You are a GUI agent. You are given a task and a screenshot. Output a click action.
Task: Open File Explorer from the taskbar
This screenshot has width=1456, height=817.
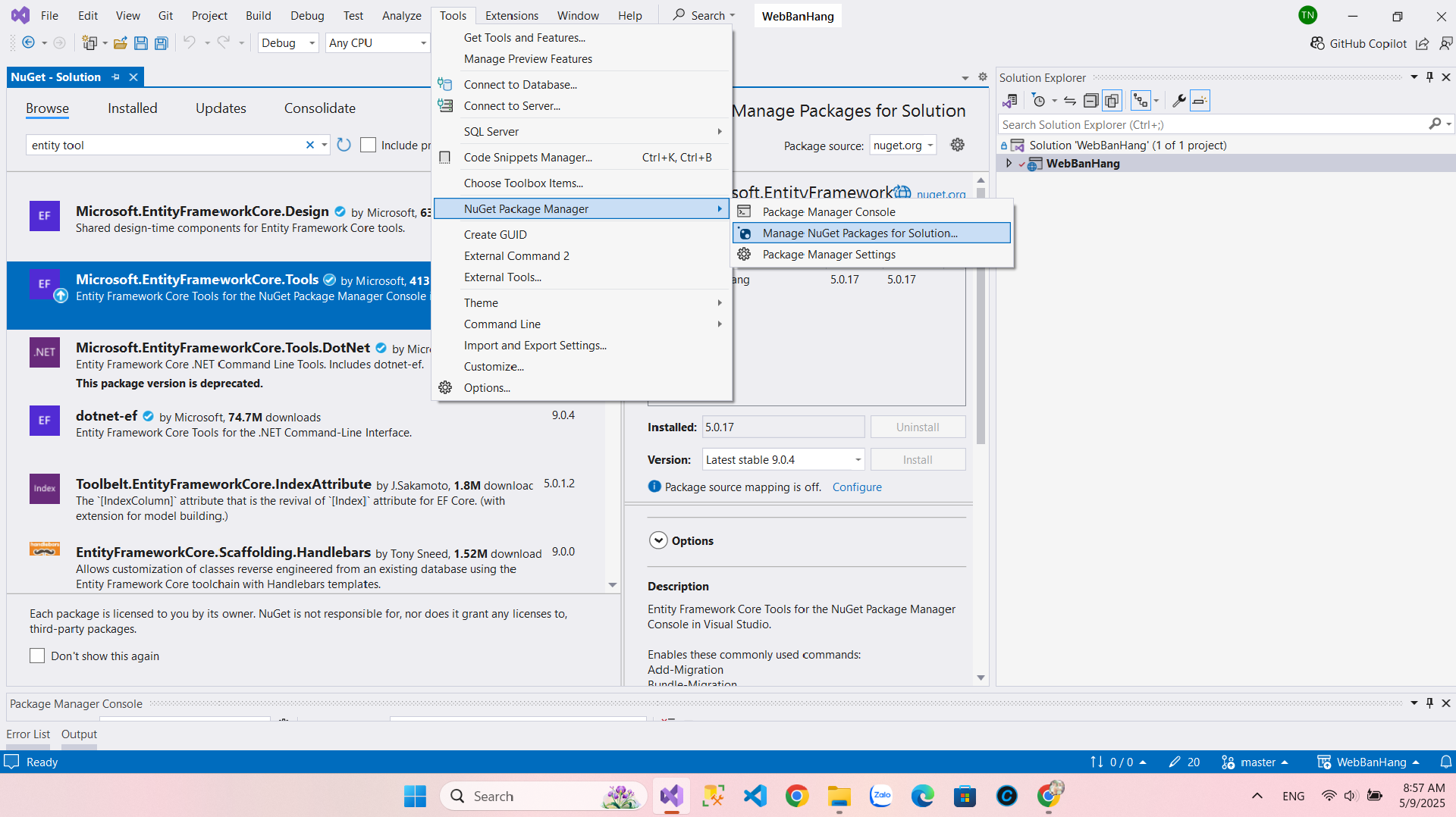tap(839, 796)
